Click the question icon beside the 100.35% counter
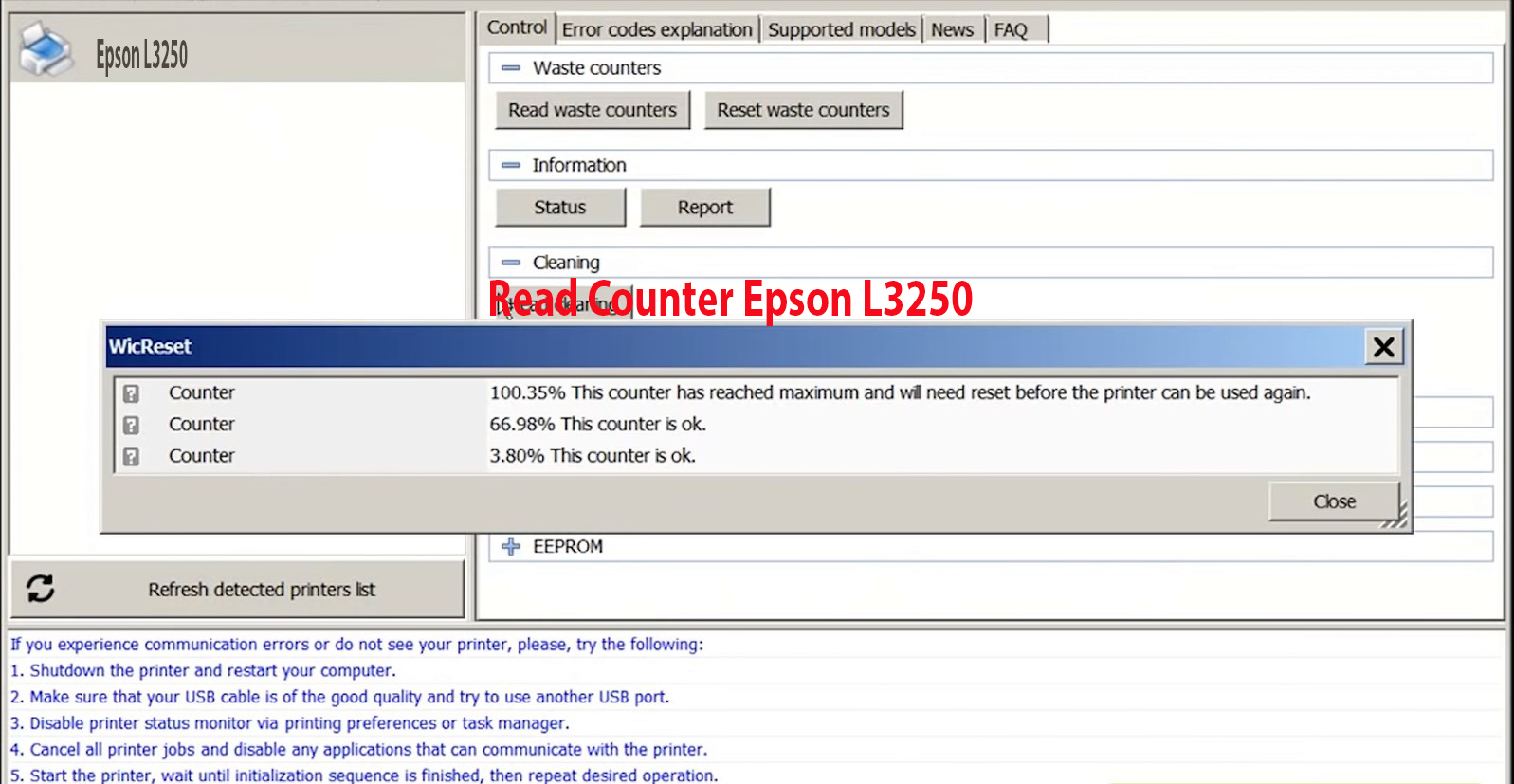Image resolution: width=1514 pixels, height=784 pixels. click(x=132, y=393)
